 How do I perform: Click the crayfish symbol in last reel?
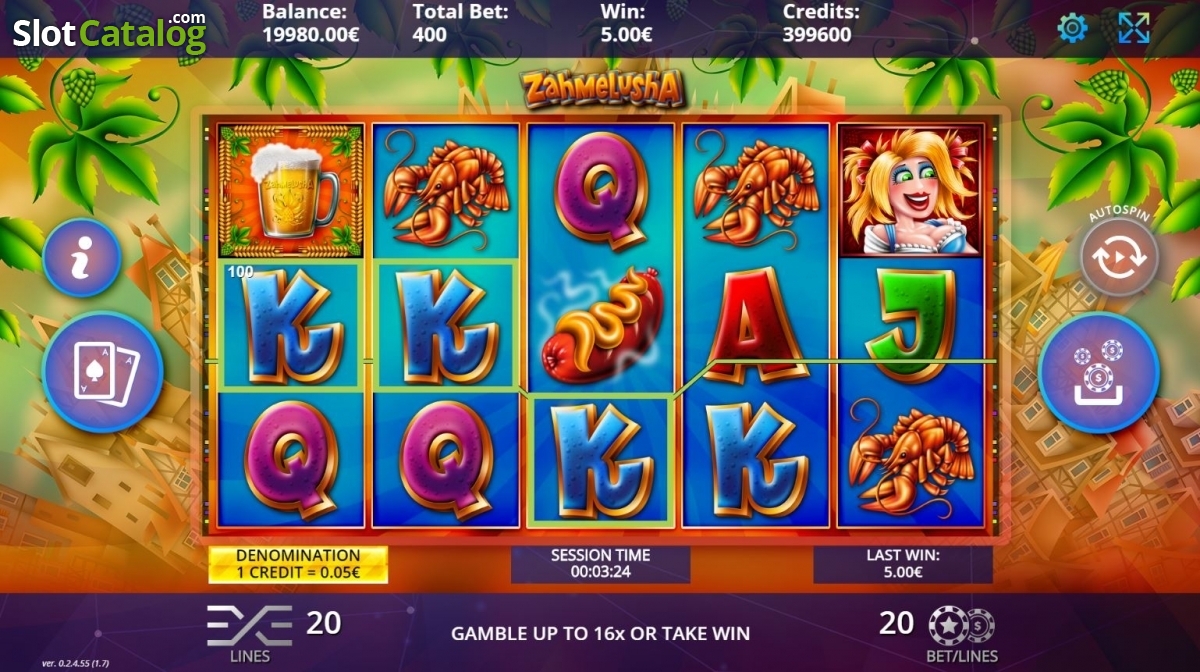910,459
